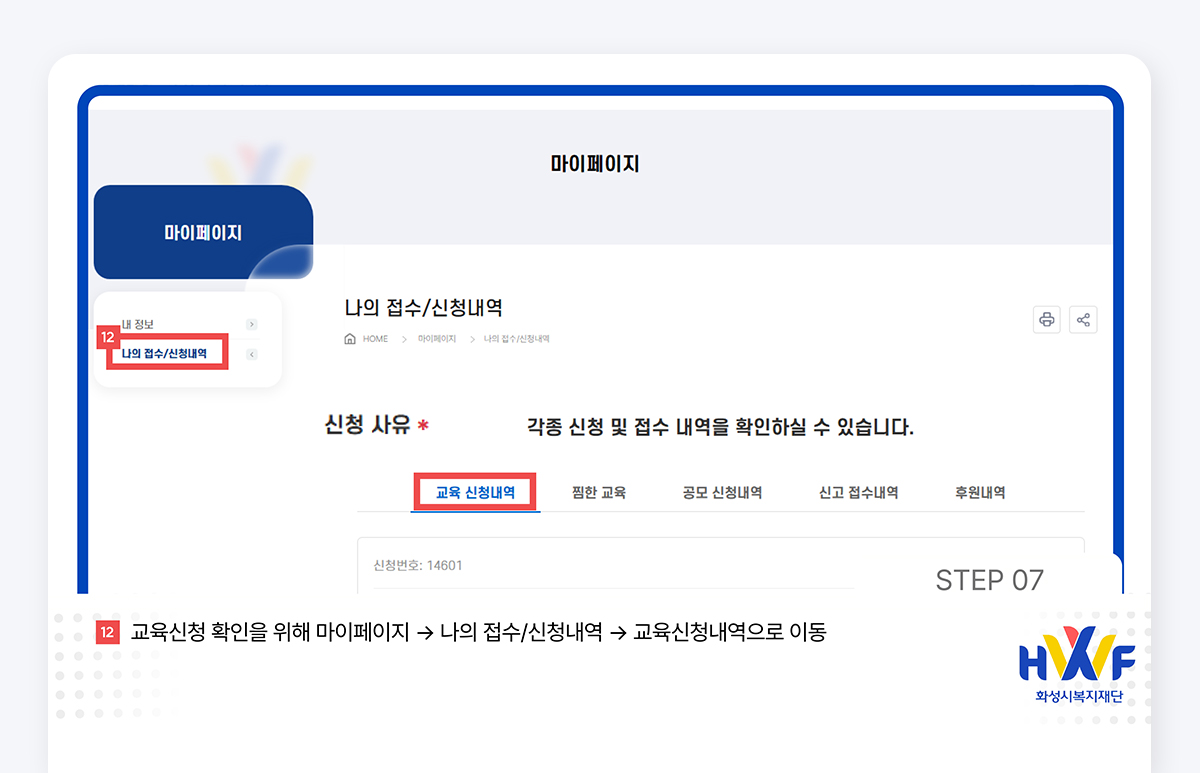The image size is (1200, 773).
Task: Switch to the 교육 신청내역 tab
Action: coord(475,491)
